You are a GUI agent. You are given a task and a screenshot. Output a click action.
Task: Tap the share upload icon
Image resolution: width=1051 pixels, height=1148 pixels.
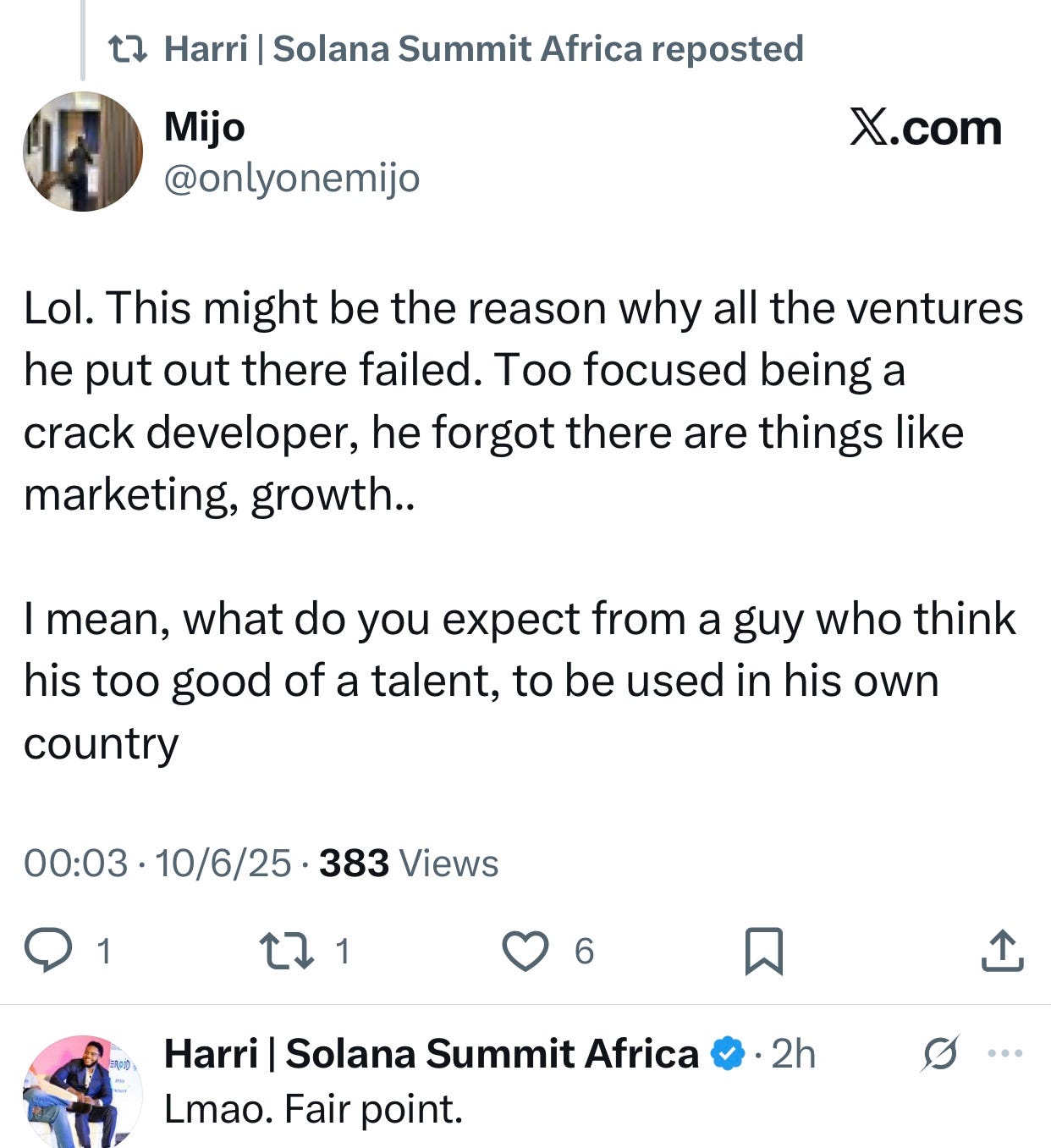(1003, 950)
